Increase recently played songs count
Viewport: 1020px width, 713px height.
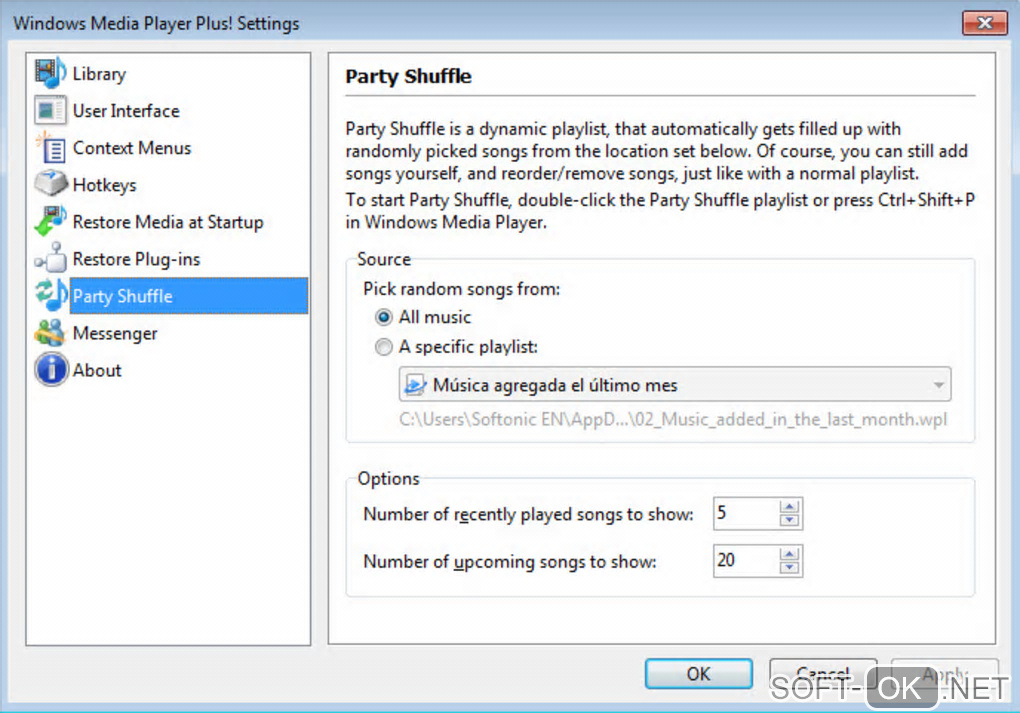tap(789, 507)
